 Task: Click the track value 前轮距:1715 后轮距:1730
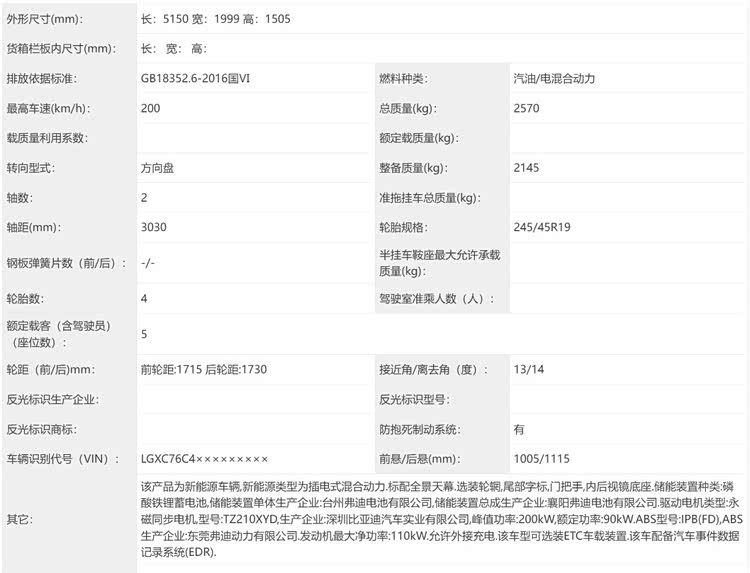204,369
